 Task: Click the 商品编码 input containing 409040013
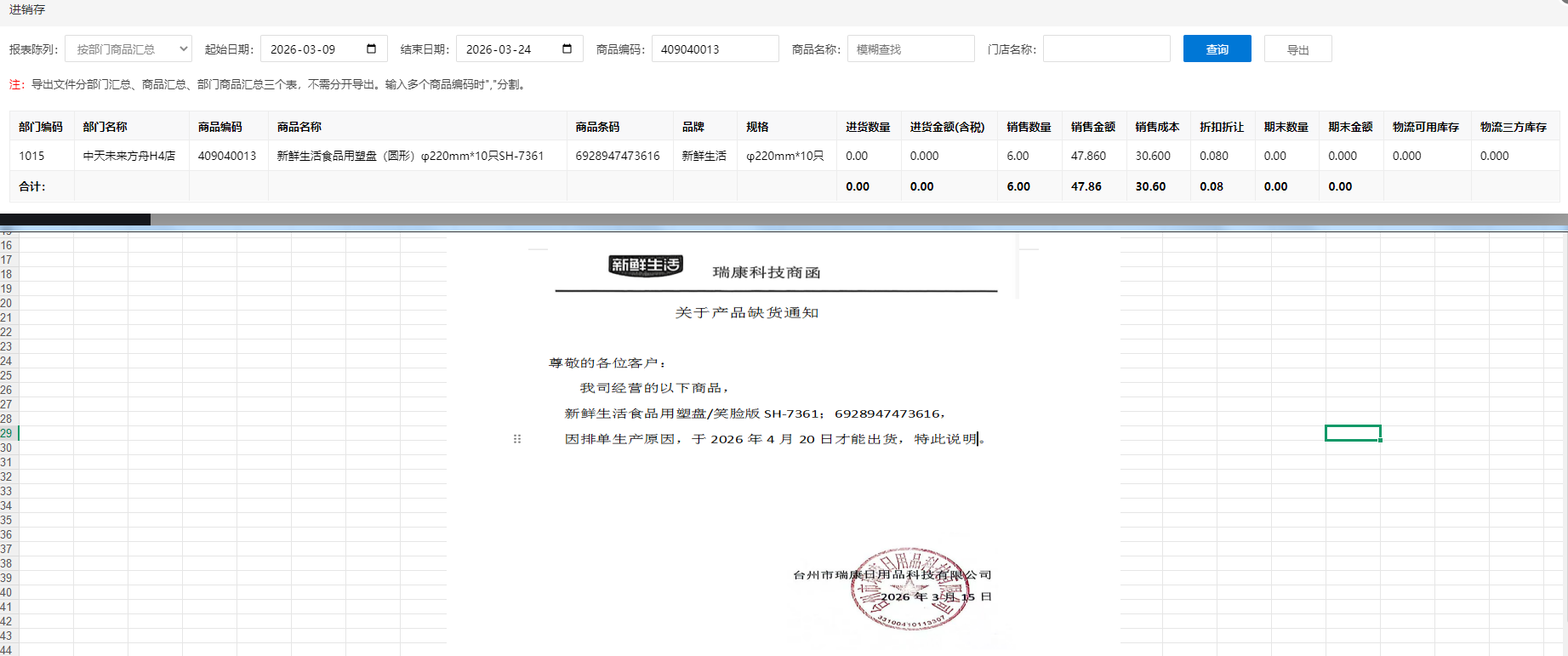[x=715, y=49]
